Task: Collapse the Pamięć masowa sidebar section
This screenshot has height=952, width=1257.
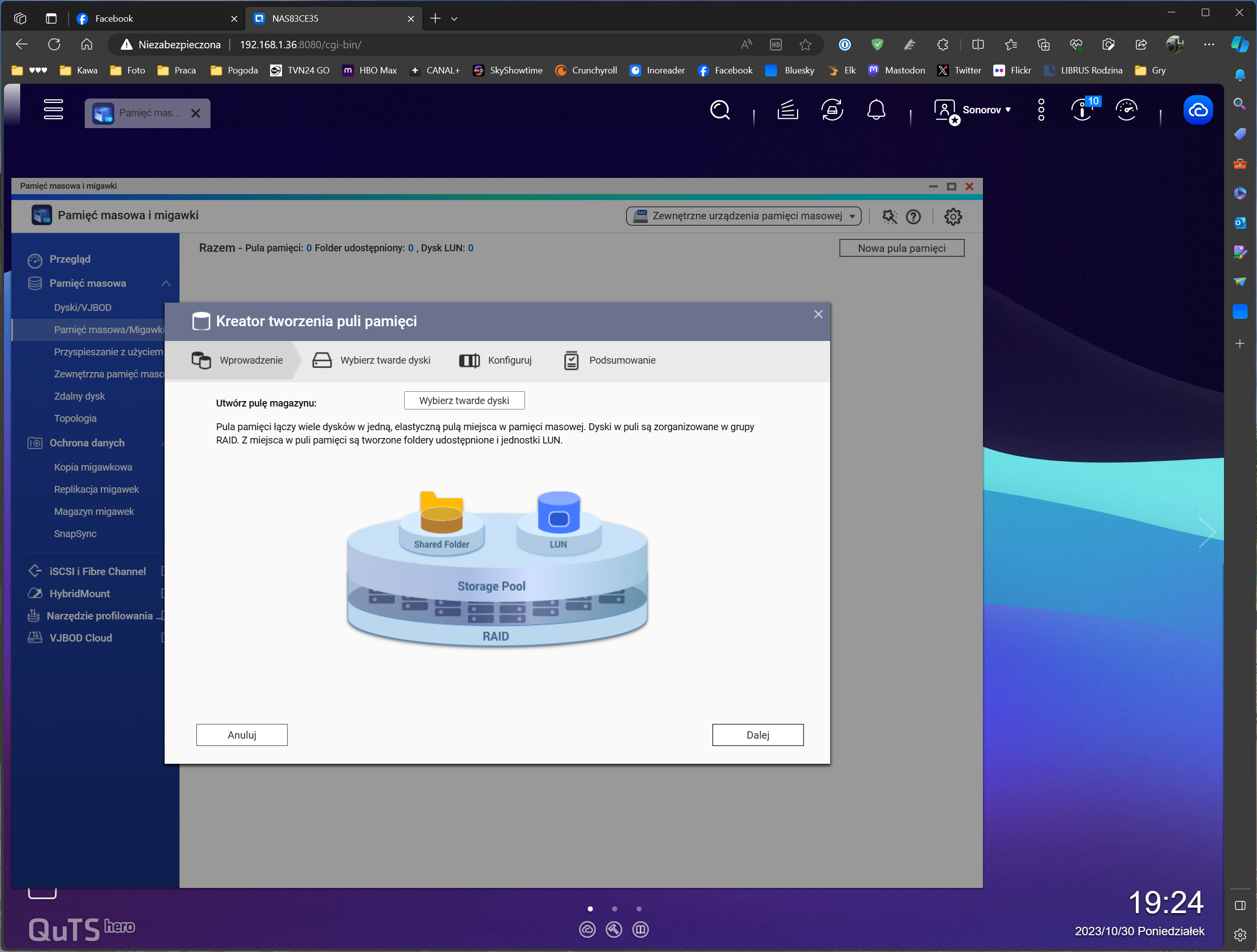Action: 165,283
